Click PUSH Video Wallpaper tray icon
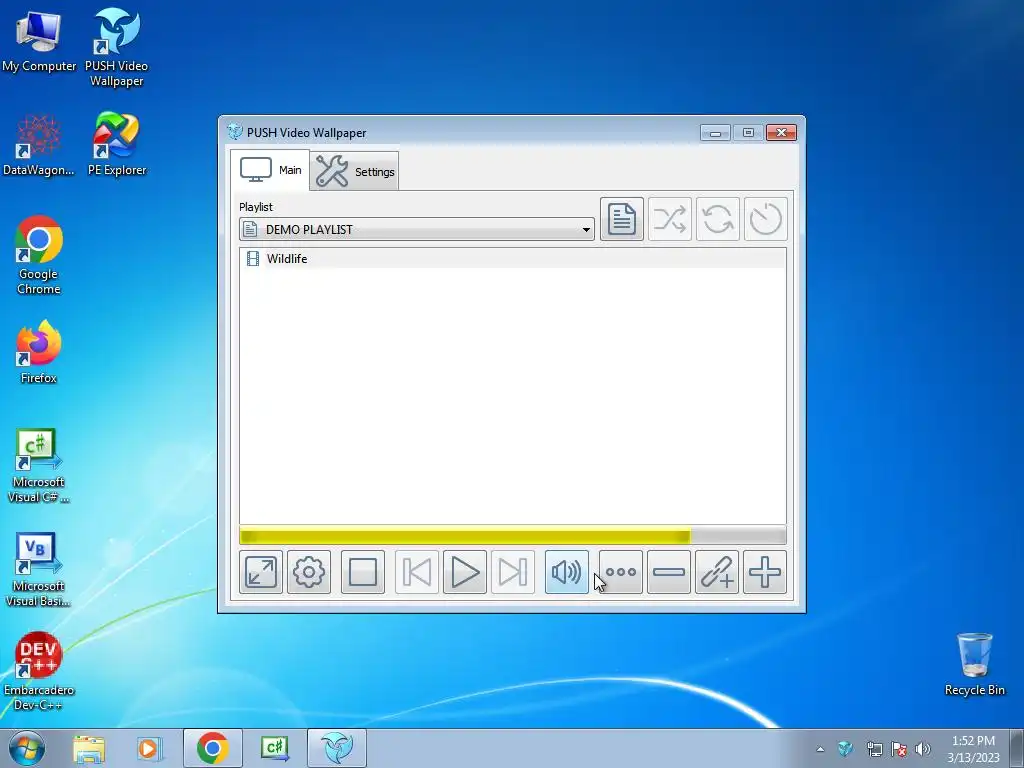Image resolution: width=1024 pixels, height=768 pixels. pyautogui.click(x=845, y=748)
